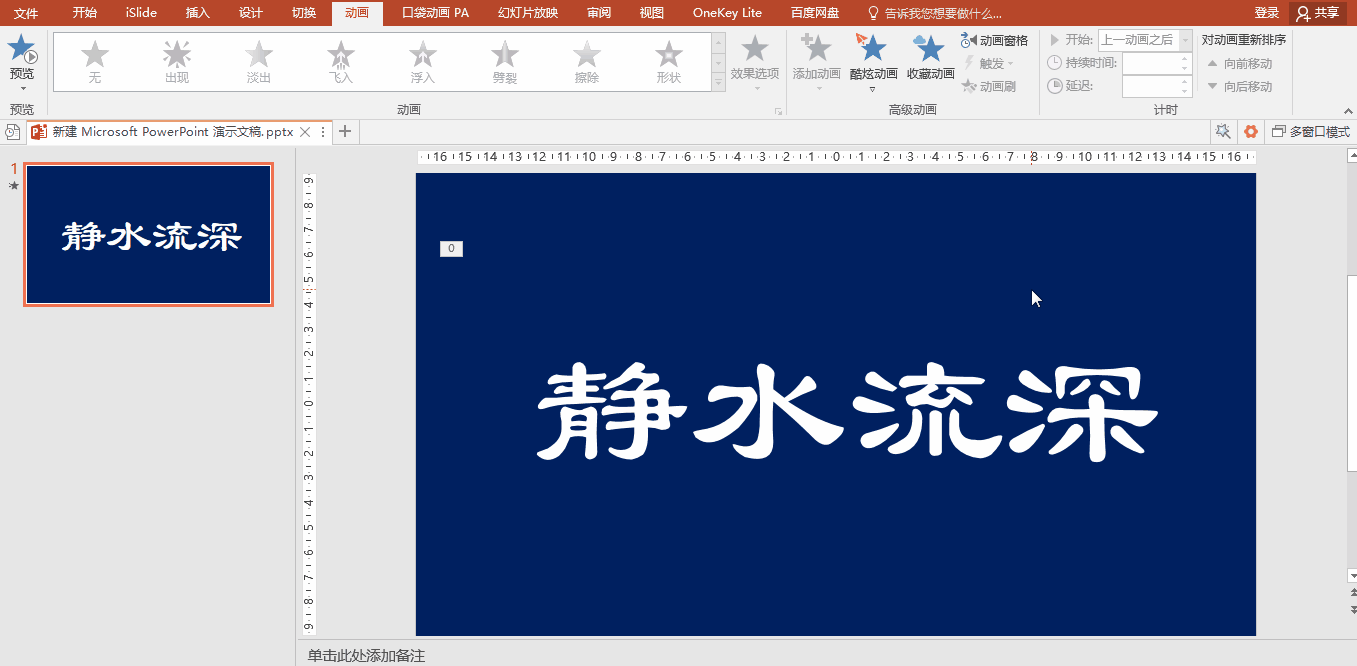Open the 酷炫动画 cool animations tool
The width and height of the screenshot is (1357, 666).
click(x=873, y=56)
